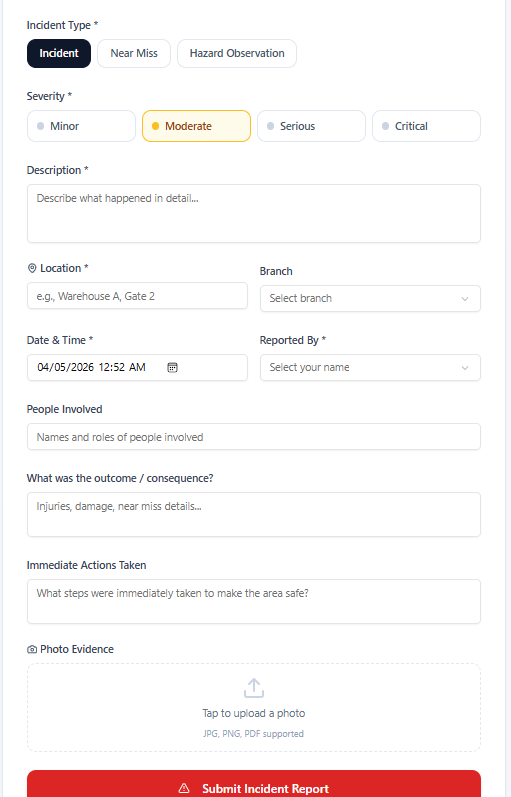Viewport: 511px width, 797px height.
Task: Expand the Select your name dropdown
Action: (370, 367)
